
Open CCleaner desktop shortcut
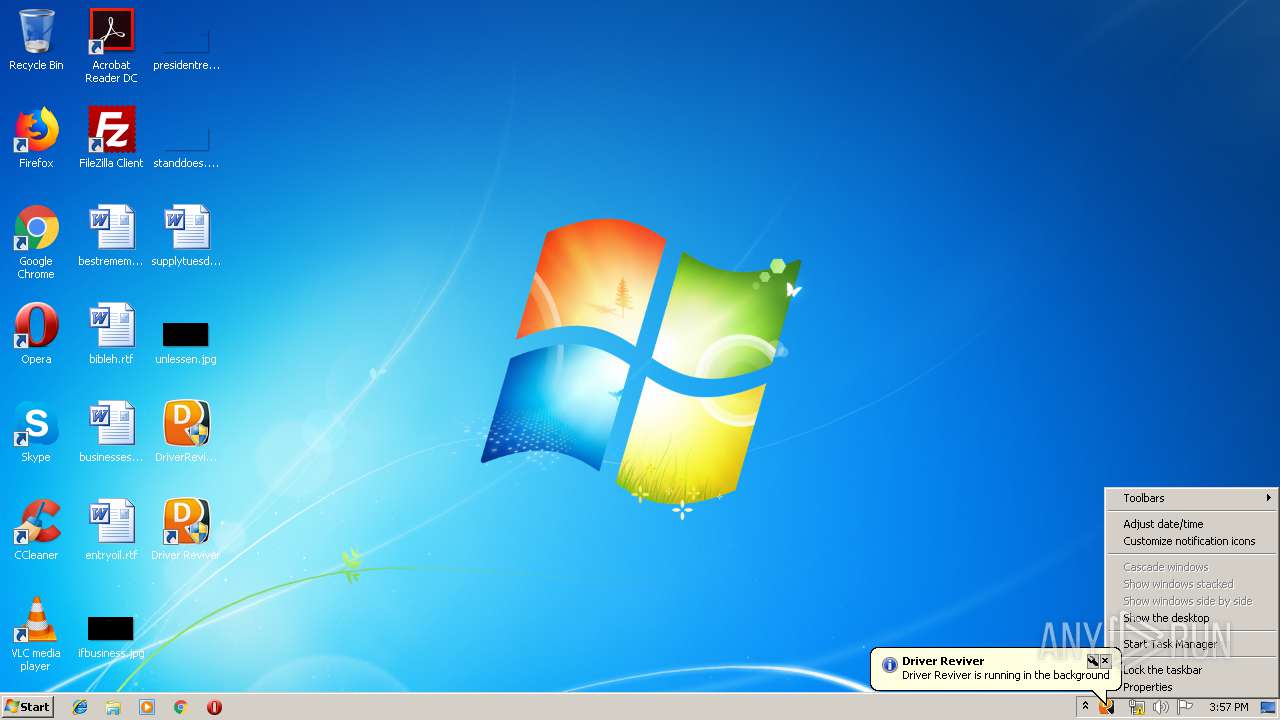[x=36, y=530]
